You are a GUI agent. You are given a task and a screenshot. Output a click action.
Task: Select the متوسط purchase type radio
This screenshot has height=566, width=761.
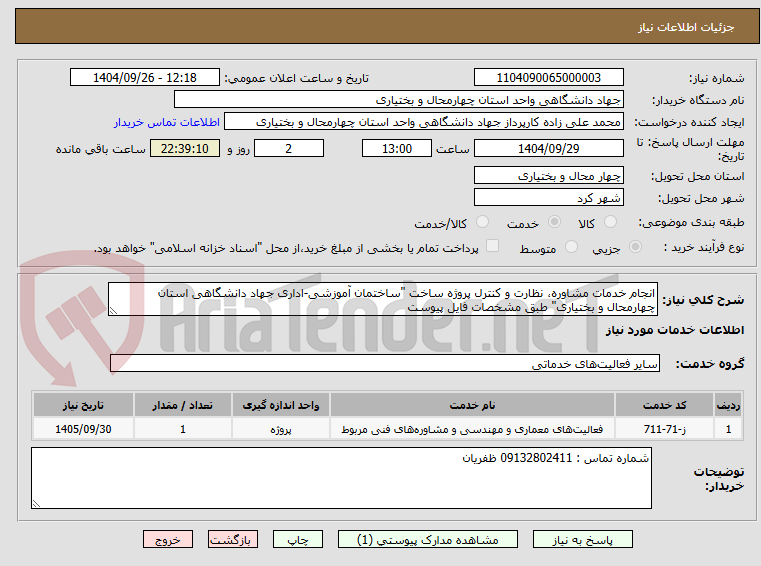click(571, 247)
